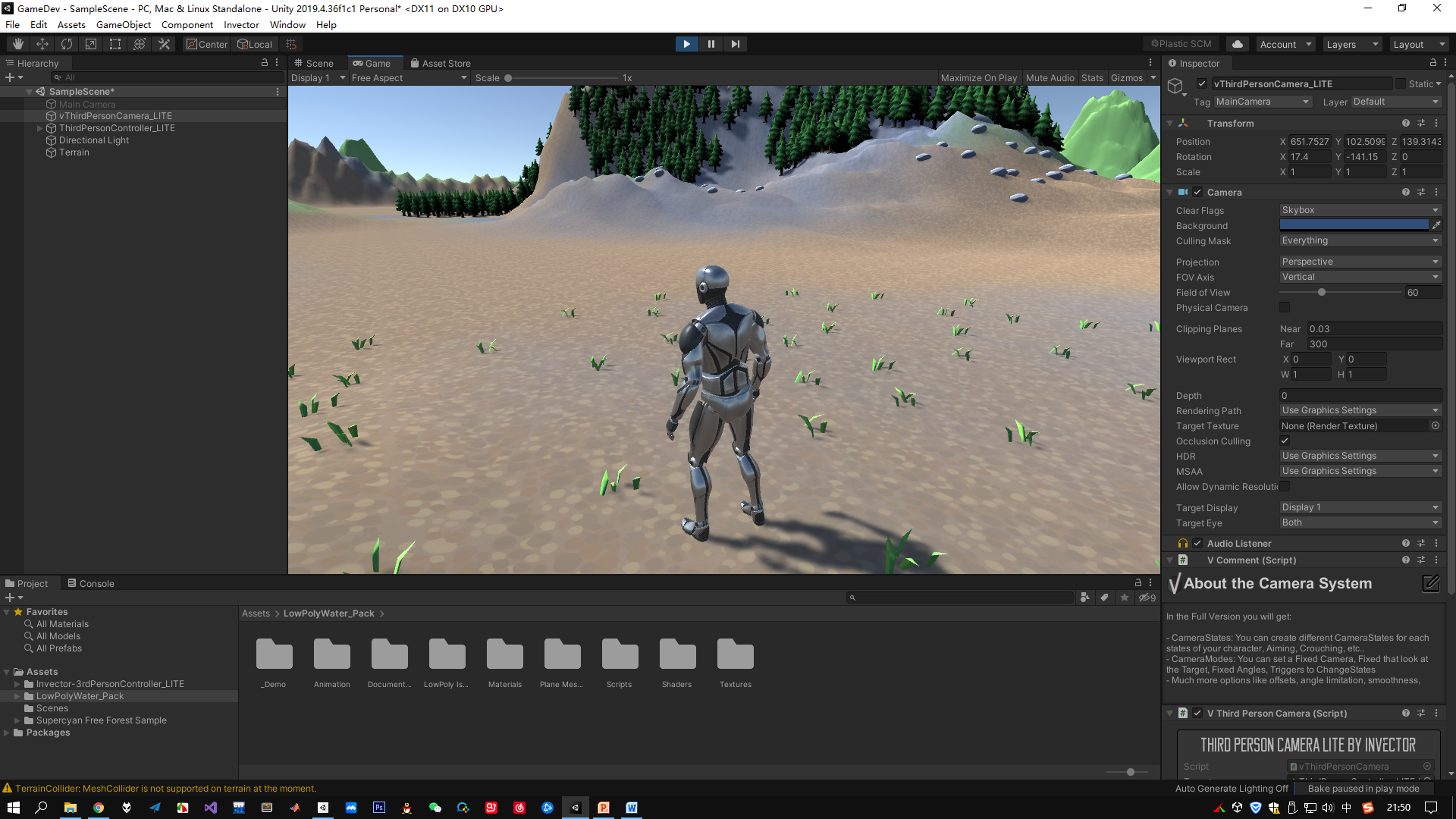Viewport: 1456px width, 819px height.
Task: Select the combined Transform tool
Action: pos(140,44)
